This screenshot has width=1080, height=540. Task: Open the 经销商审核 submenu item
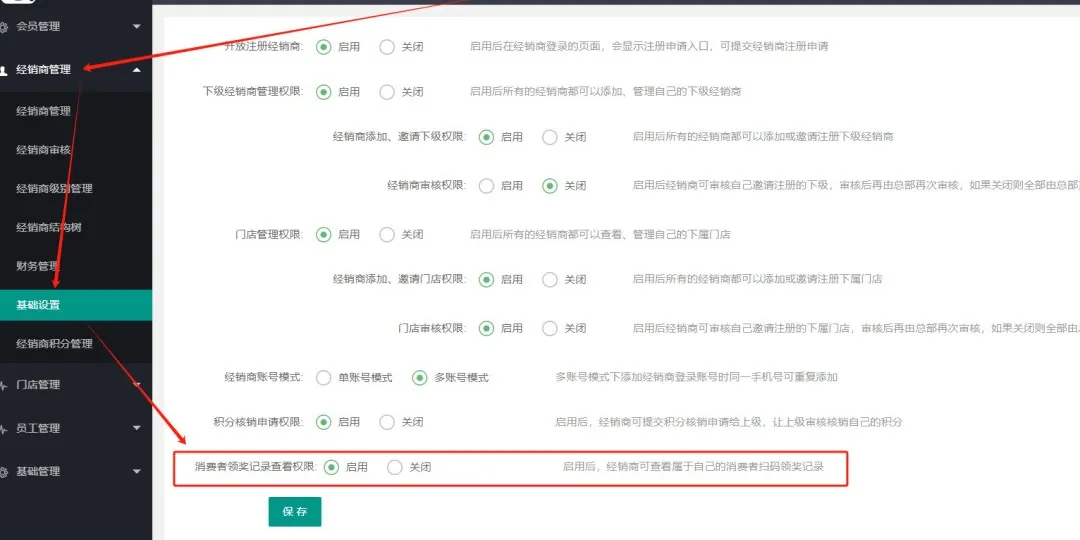click(76, 149)
